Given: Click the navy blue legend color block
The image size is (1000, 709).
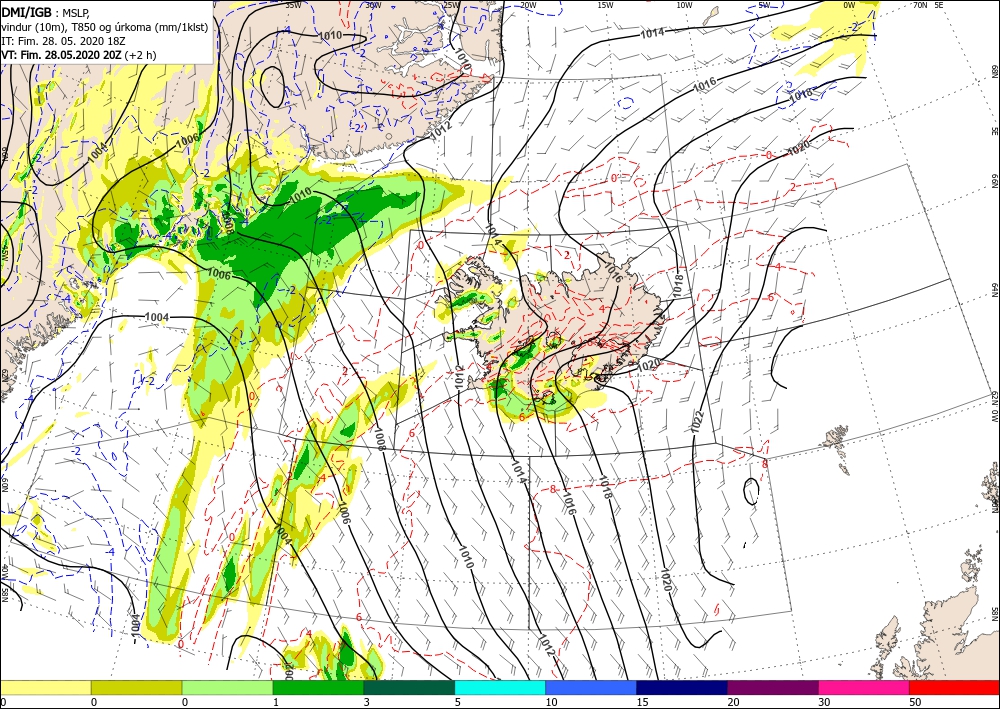Looking at the screenshot, I should click(x=682, y=687).
